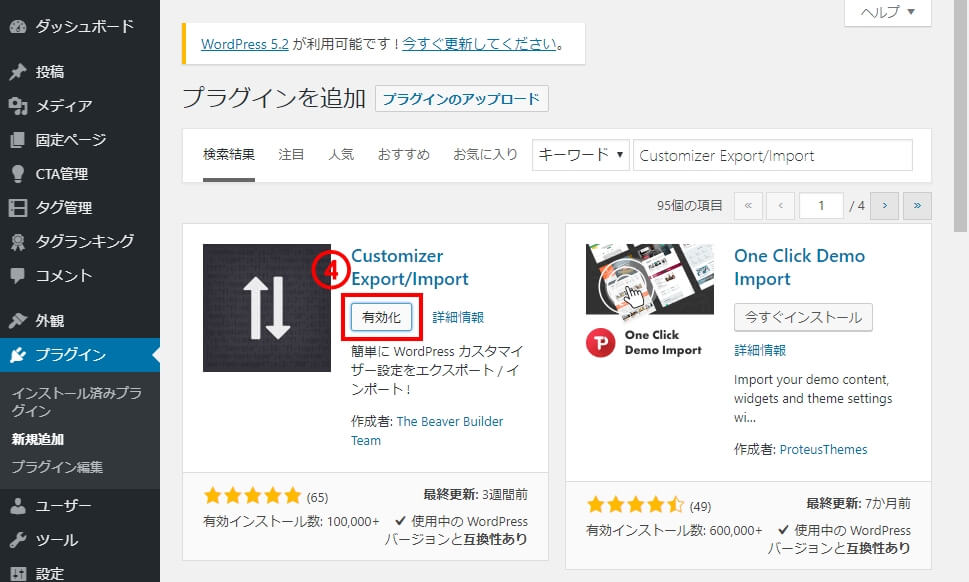Click the Dashboard gauge icon in sidebar
969x582 pixels.
18,27
